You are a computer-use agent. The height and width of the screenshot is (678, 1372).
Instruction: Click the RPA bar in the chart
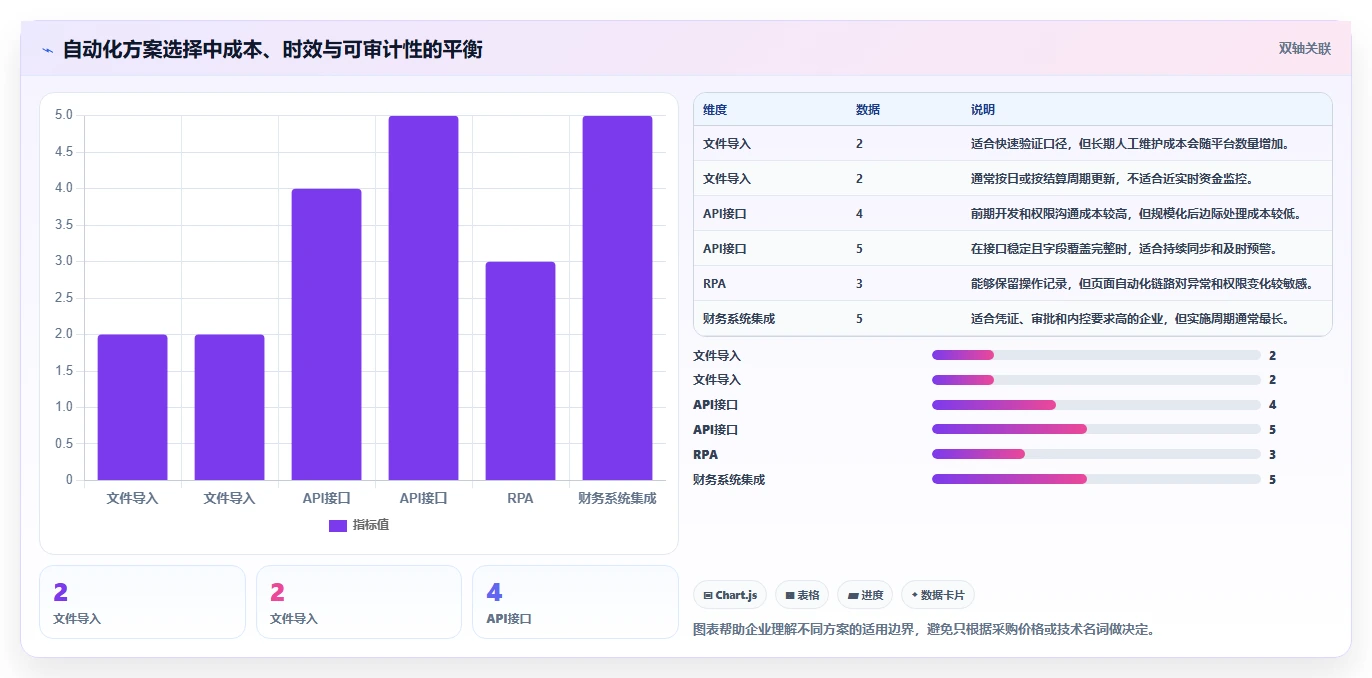pyautogui.click(x=520, y=371)
